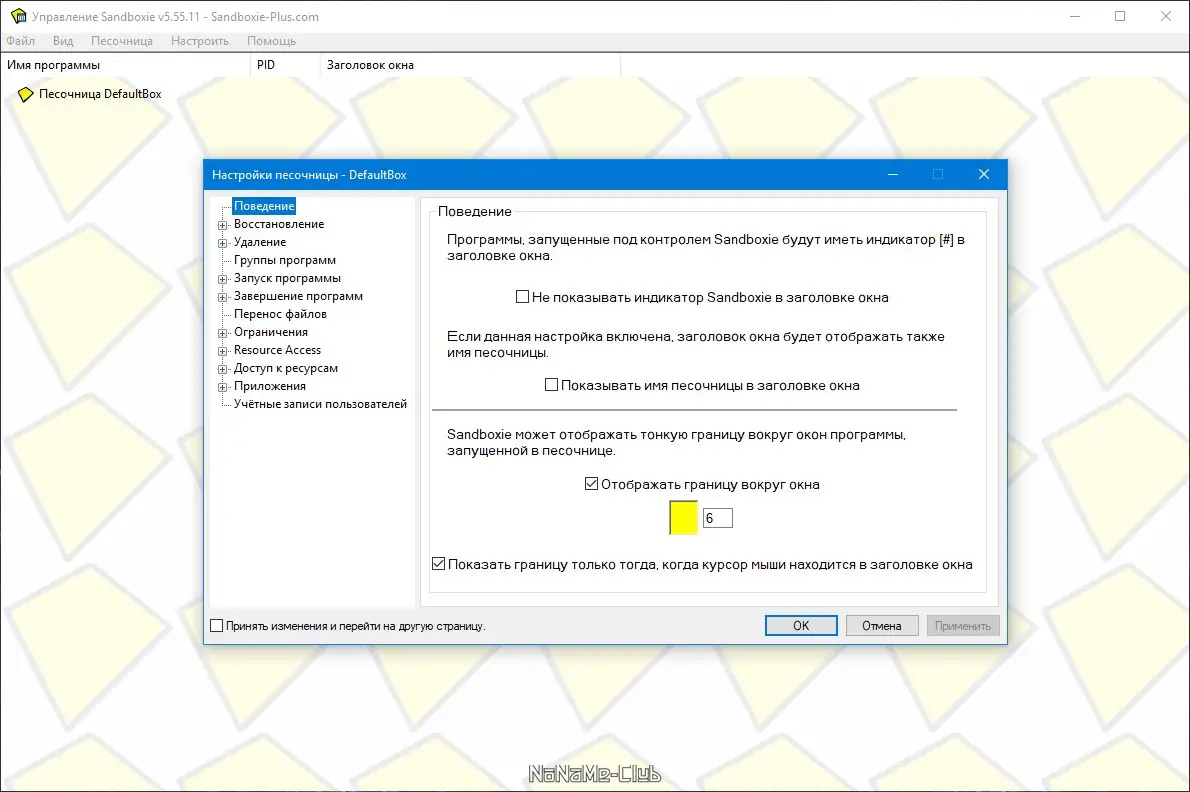Viewport: 1190px width, 792px height.
Task: Select Группы программ in settings tree
Action: pyautogui.click(x=285, y=260)
